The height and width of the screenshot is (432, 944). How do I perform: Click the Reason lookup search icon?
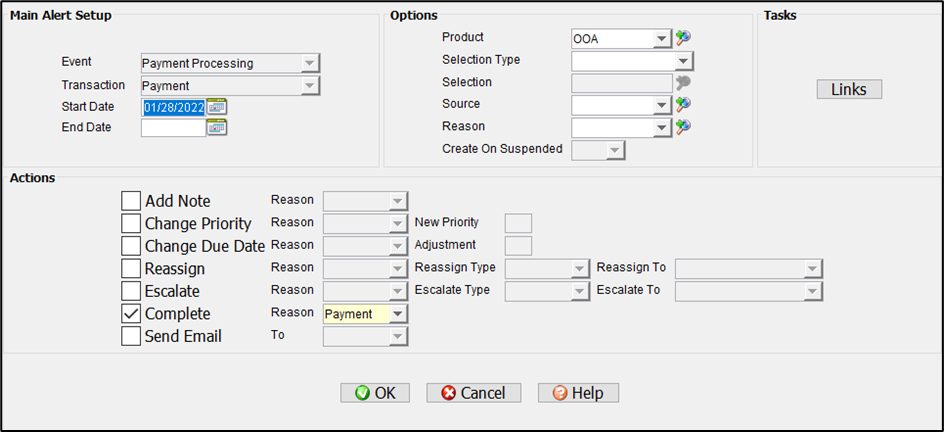[684, 127]
